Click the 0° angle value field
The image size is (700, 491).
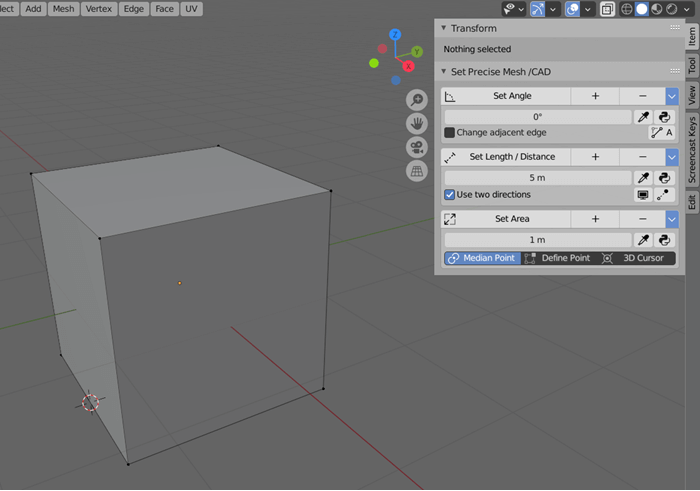(x=538, y=117)
